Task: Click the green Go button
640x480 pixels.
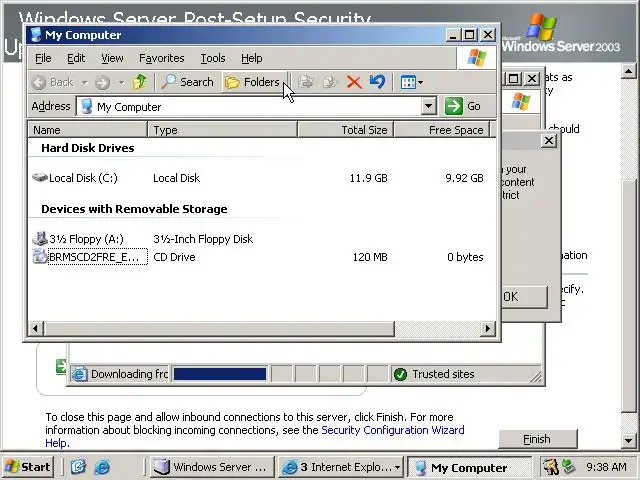Action: pyautogui.click(x=463, y=106)
